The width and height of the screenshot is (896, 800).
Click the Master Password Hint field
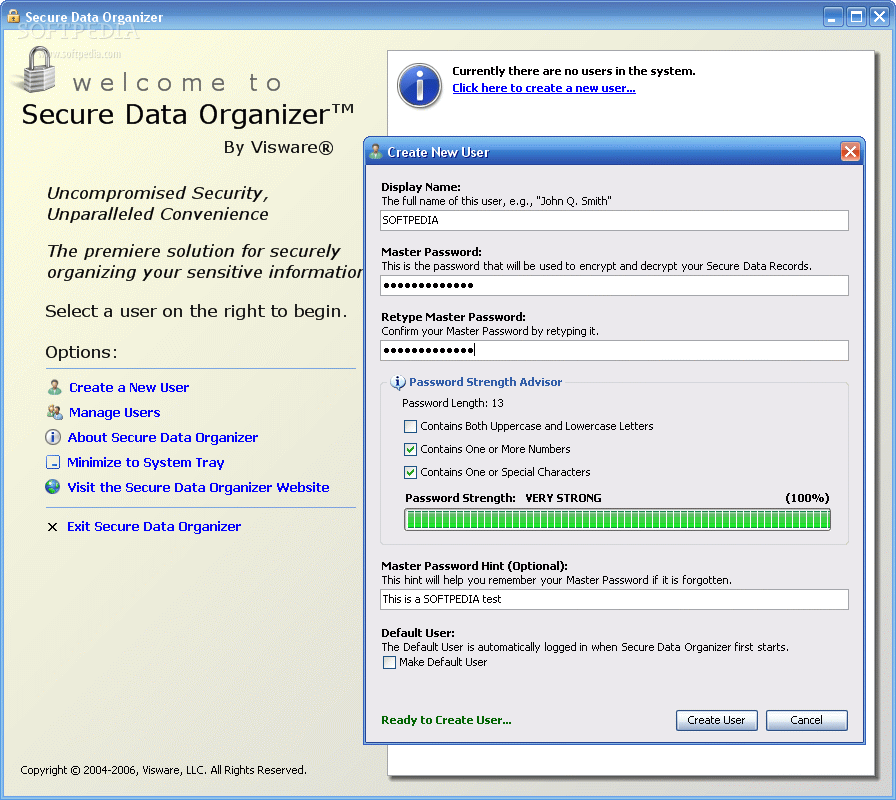tap(614, 599)
